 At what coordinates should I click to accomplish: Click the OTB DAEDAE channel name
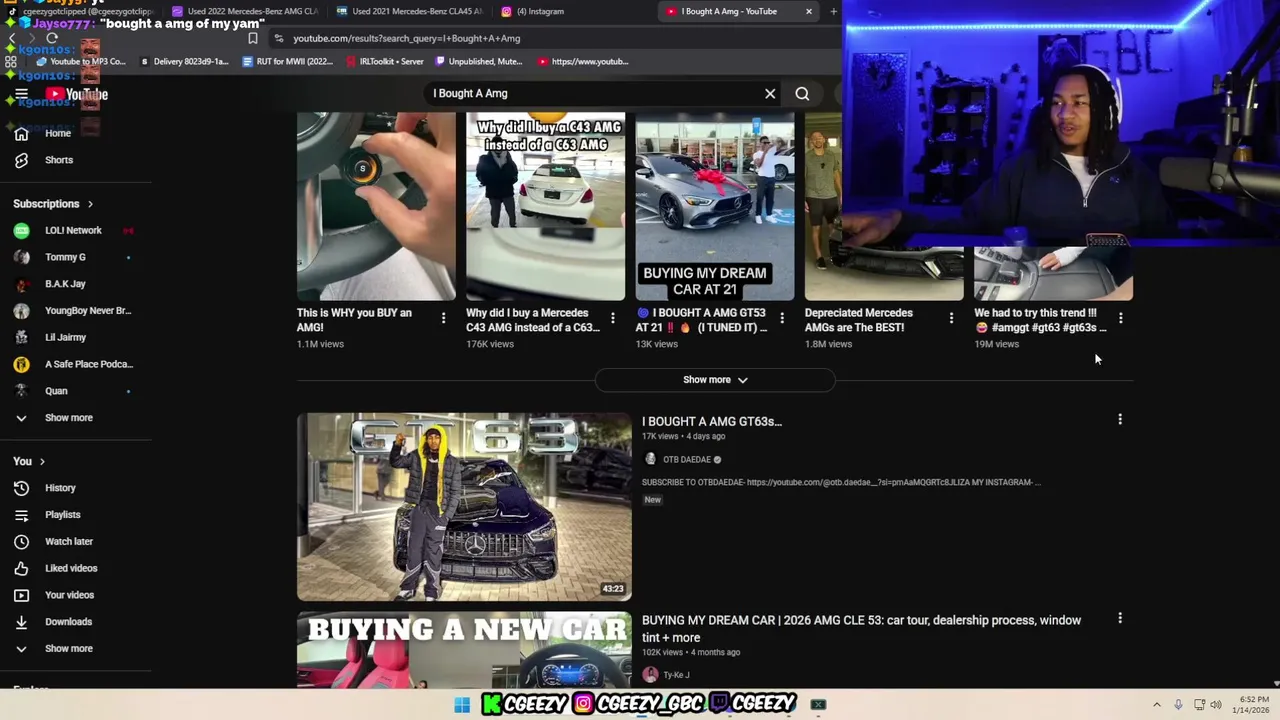tap(686, 459)
